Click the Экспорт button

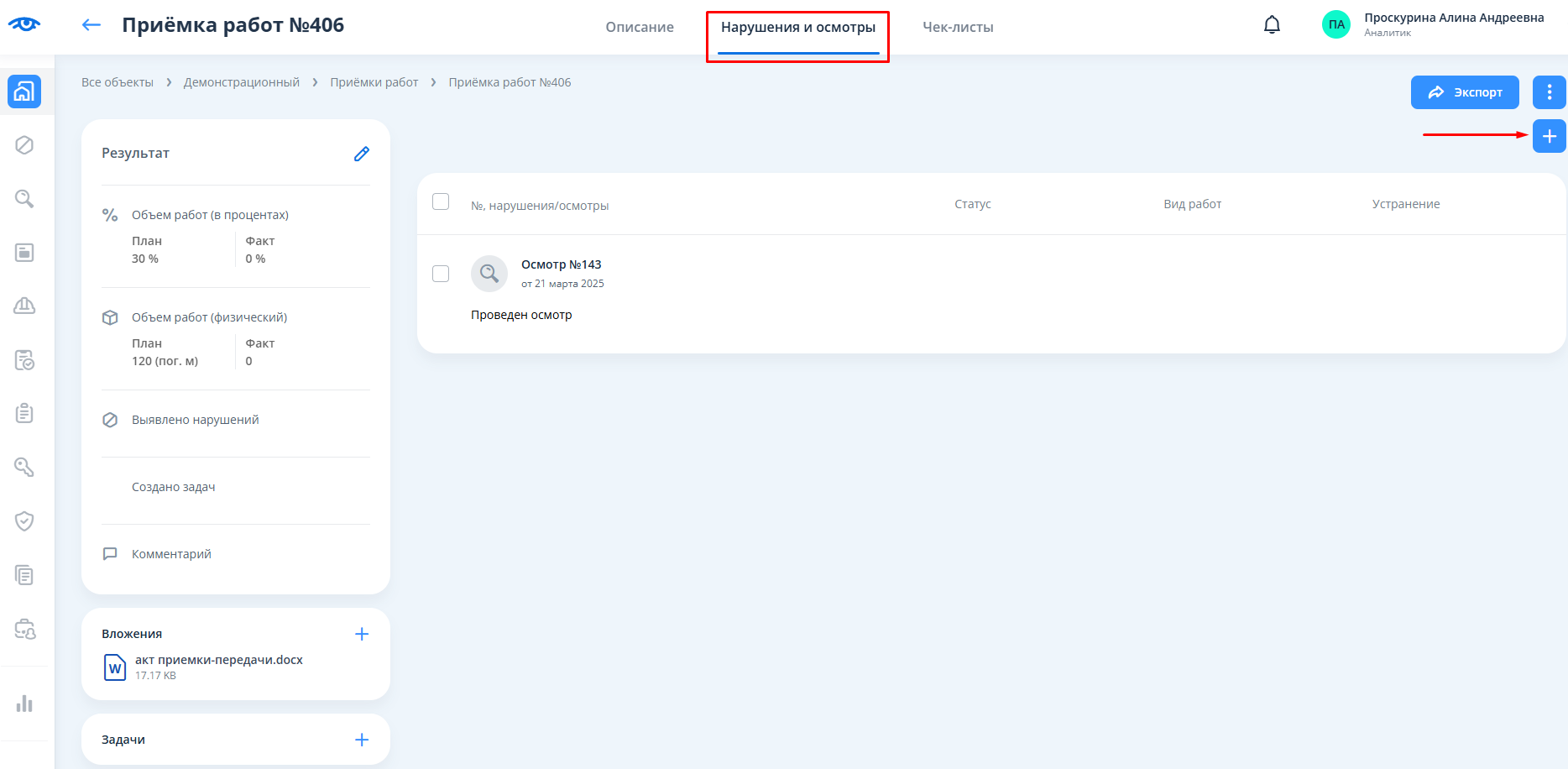click(x=1465, y=92)
